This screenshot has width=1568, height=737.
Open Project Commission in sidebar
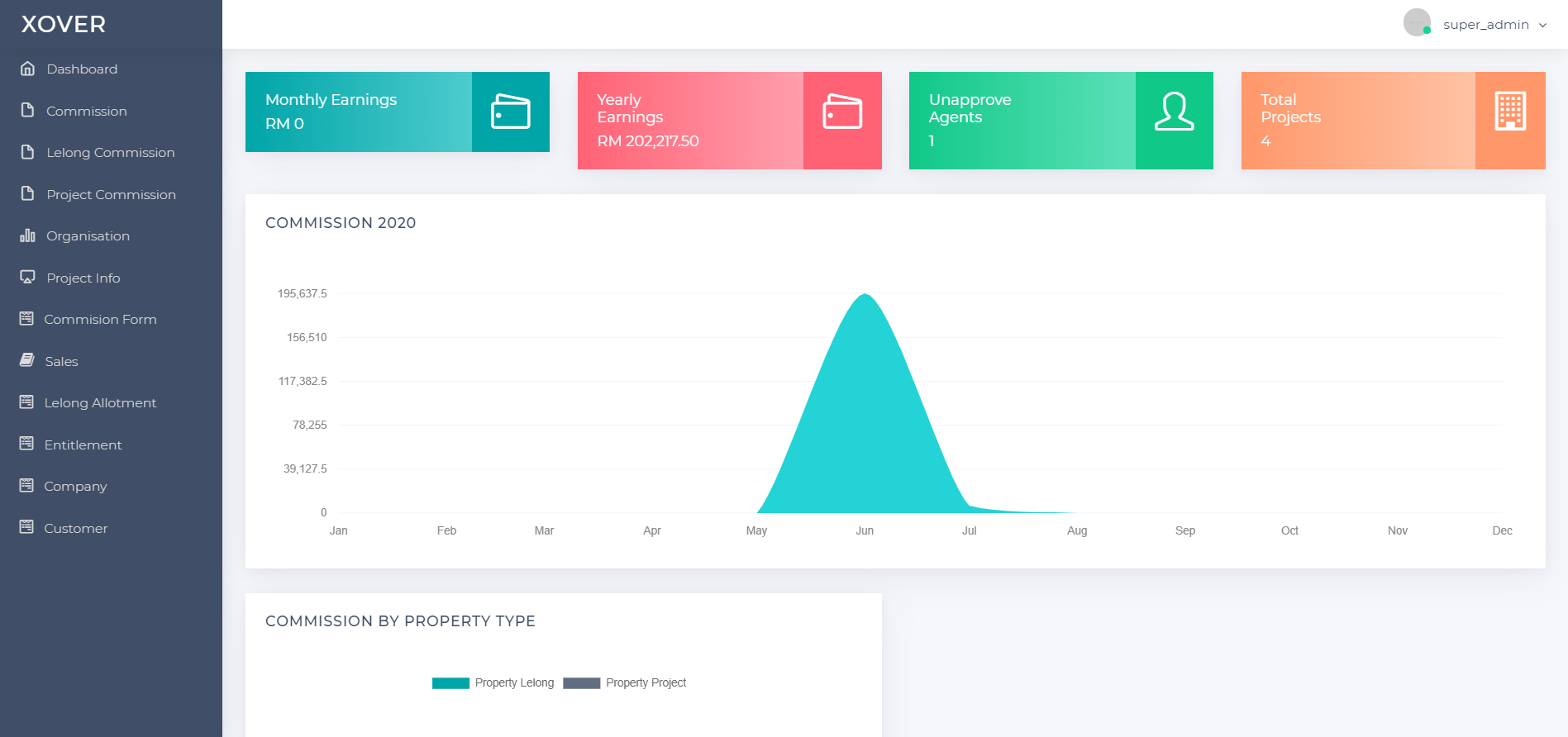click(111, 194)
